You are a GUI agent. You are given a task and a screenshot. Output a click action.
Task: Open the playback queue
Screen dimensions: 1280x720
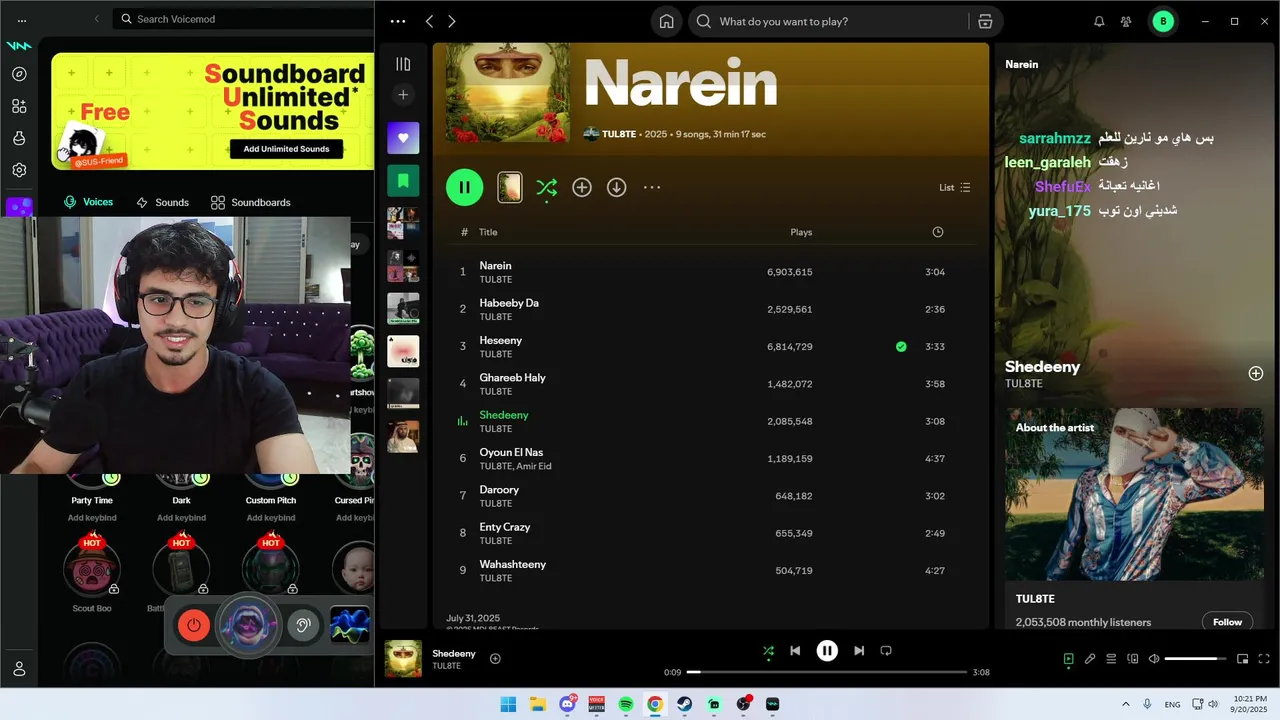[x=1111, y=659]
